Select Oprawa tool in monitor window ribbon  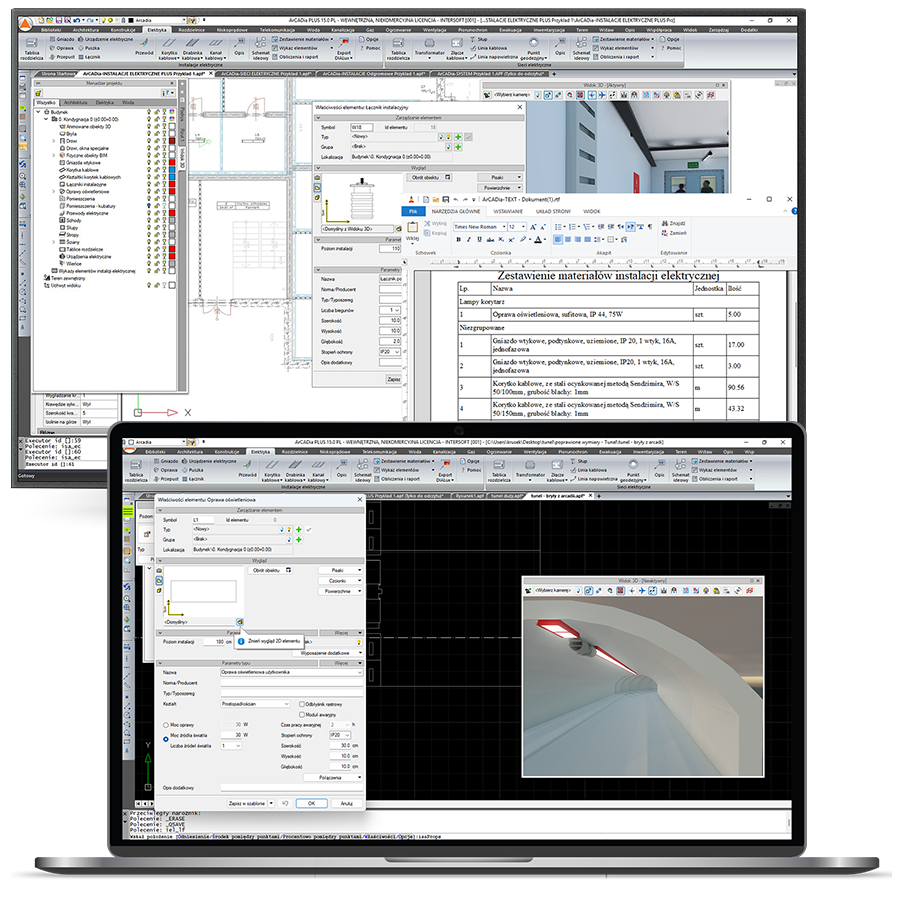point(61,48)
